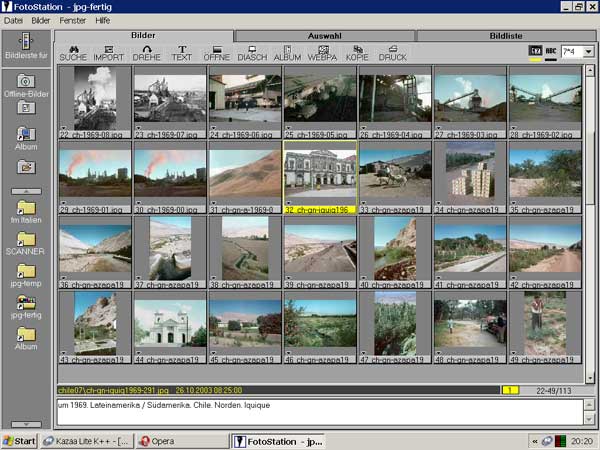Switch to the Auswahl tab

click(324, 35)
